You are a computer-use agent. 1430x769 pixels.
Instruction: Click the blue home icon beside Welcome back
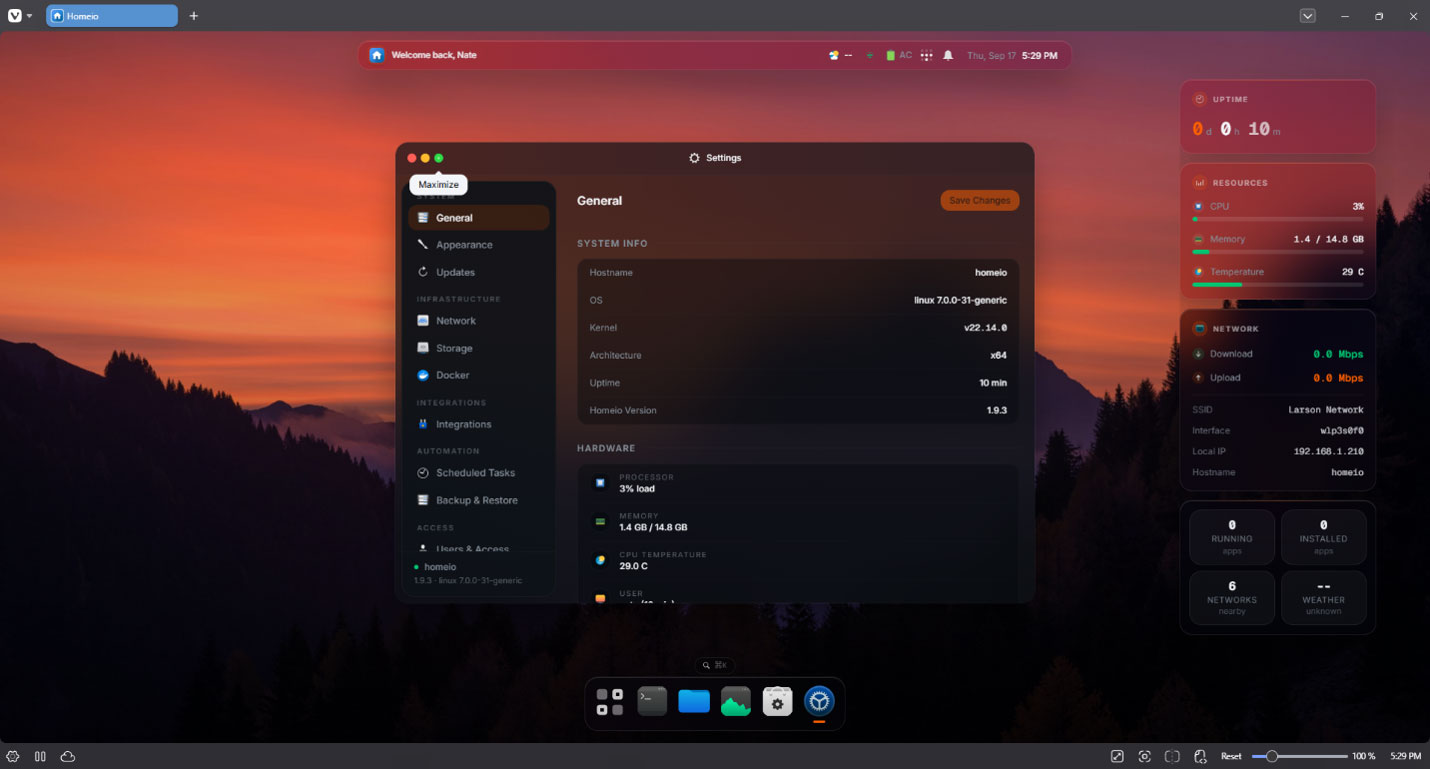click(x=377, y=55)
